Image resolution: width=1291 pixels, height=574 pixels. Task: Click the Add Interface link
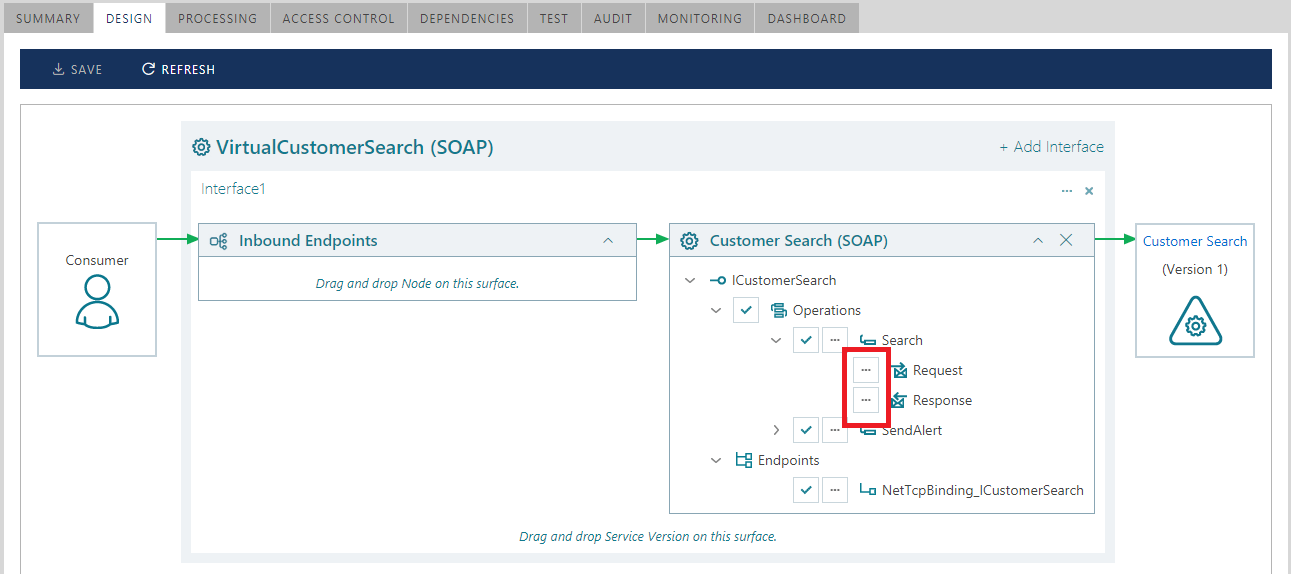pos(1052,147)
